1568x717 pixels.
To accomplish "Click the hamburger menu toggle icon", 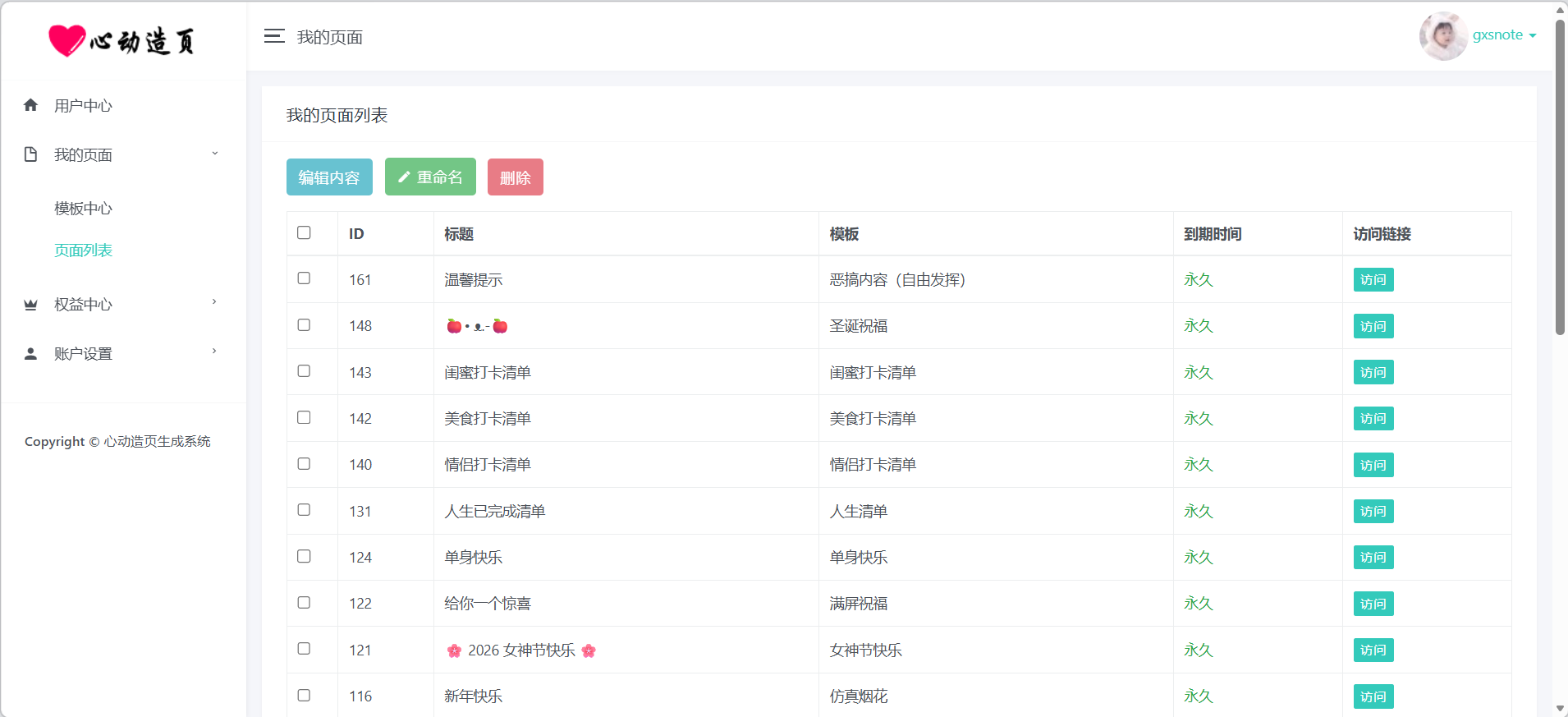I will click(274, 36).
